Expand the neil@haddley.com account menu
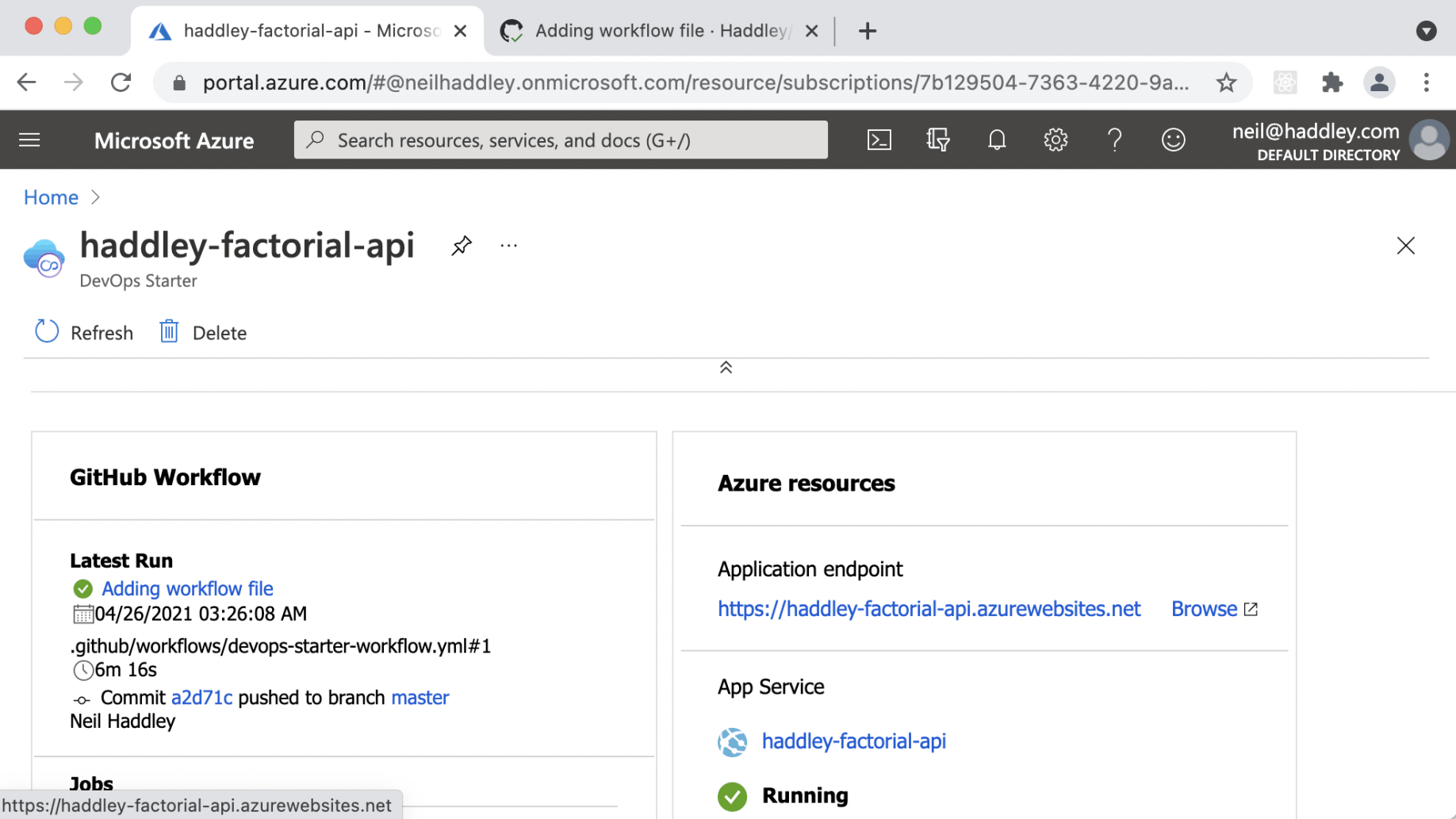The height and width of the screenshot is (819, 1456). (x=1340, y=141)
